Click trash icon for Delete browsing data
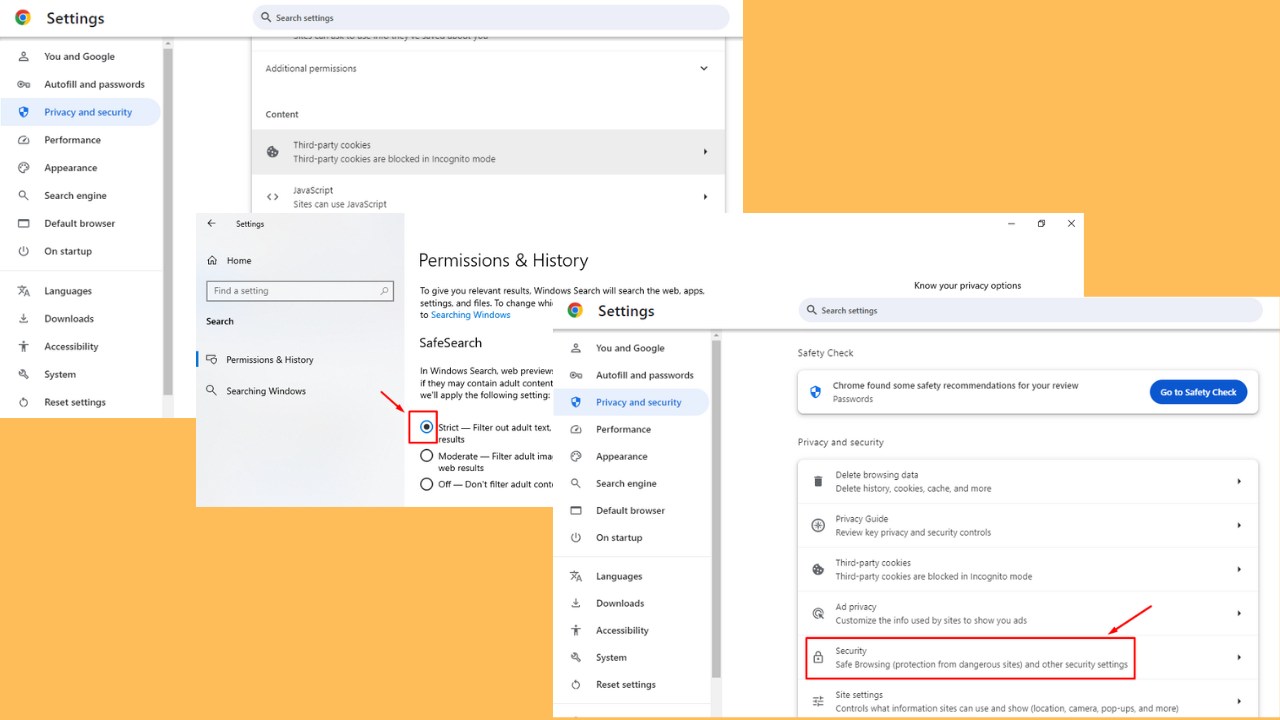Viewport: 1280px width, 720px height. [818, 482]
